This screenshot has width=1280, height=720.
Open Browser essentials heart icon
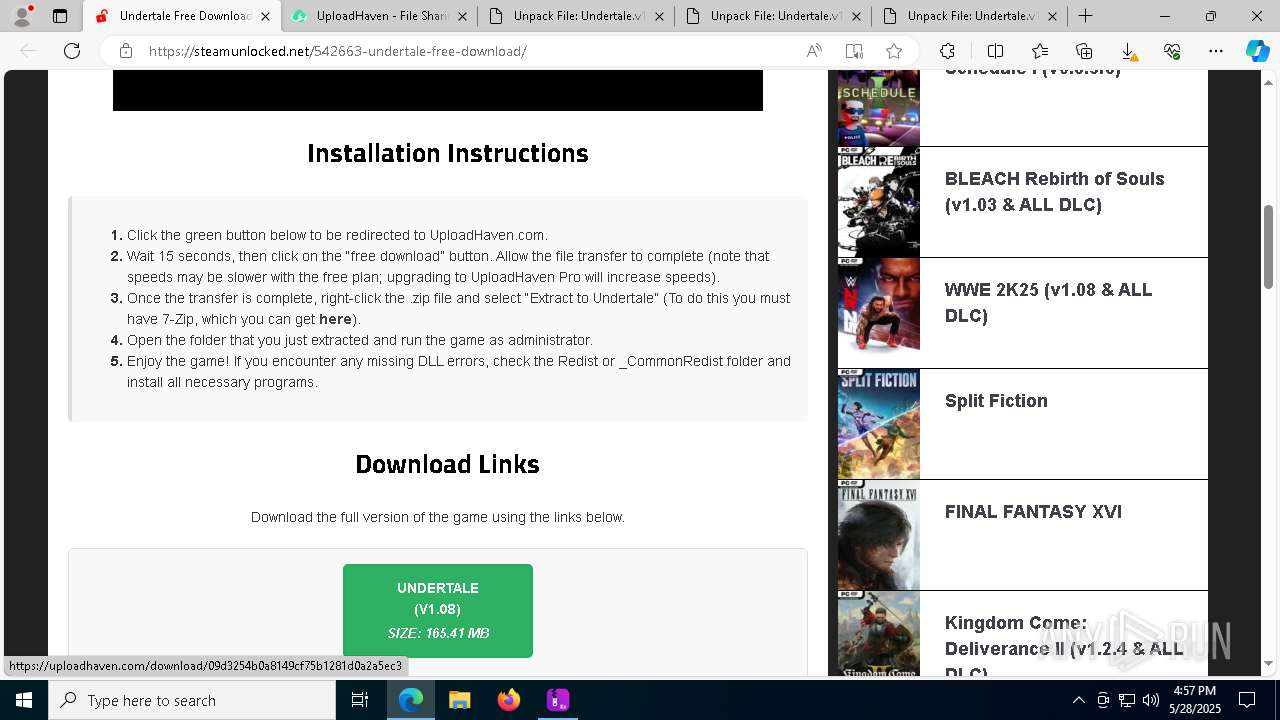pos(1172,51)
